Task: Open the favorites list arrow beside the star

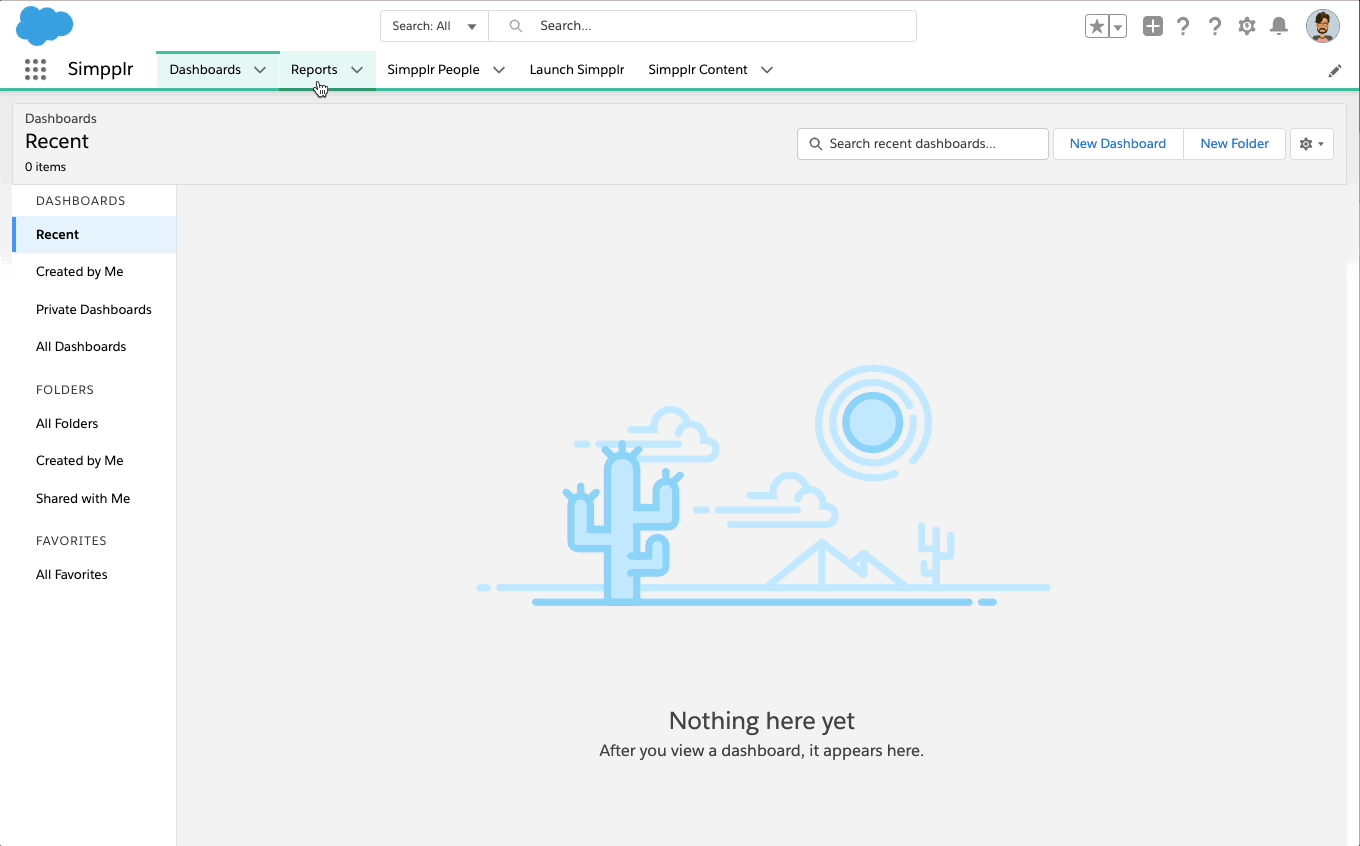Action: tap(1118, 27)
